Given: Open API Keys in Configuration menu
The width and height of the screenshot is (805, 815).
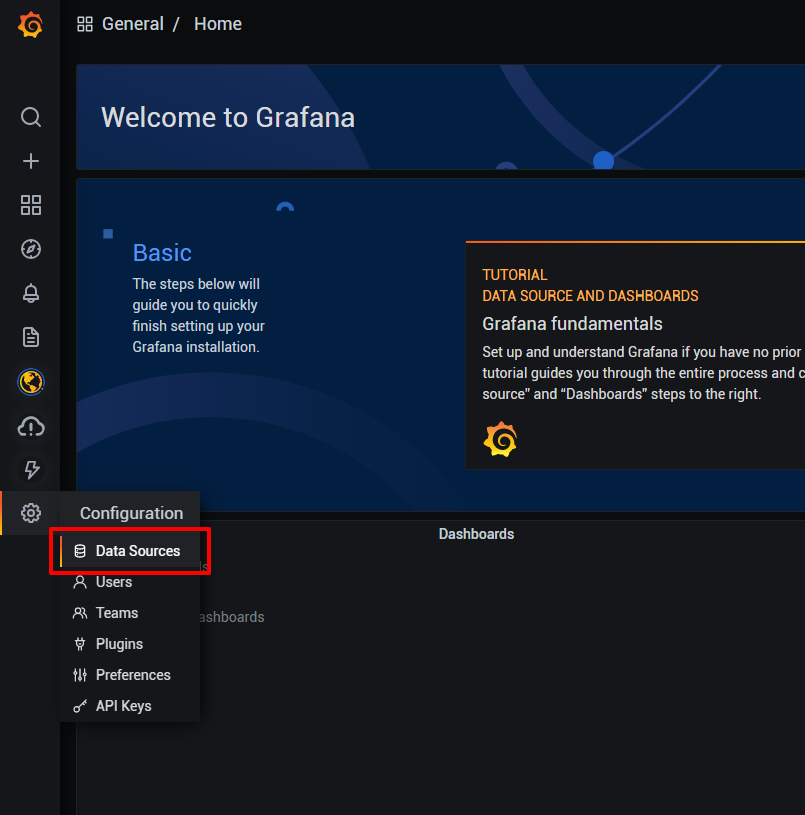Looking at the screenshot, I should [130, 706].
